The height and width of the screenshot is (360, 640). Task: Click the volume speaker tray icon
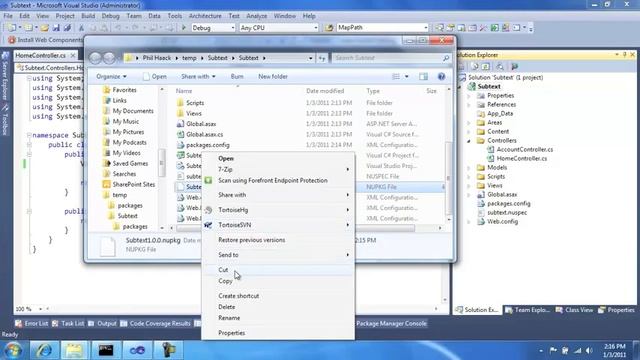[589, 351]
